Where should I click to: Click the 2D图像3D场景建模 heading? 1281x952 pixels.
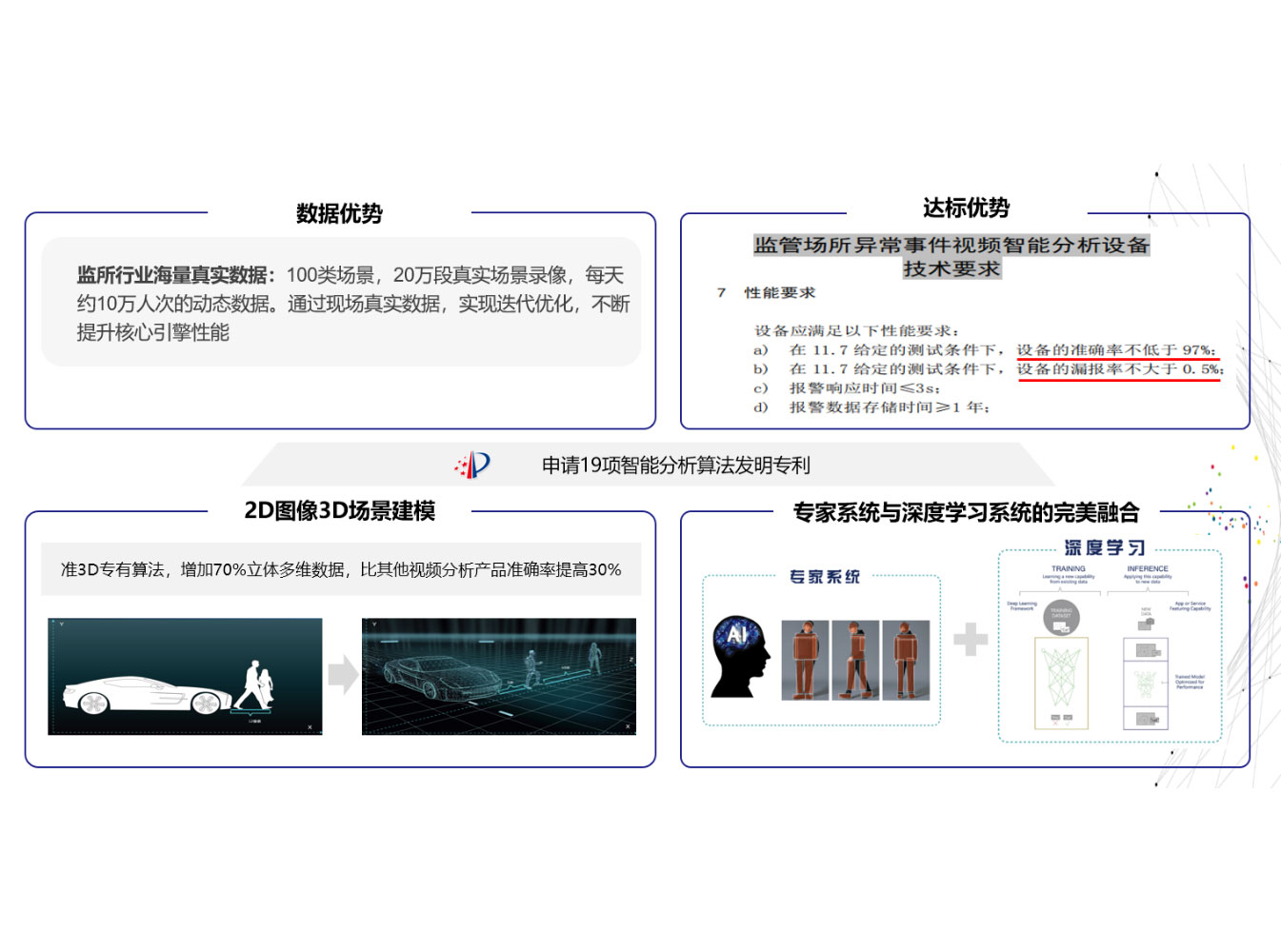tap(339, 511)
